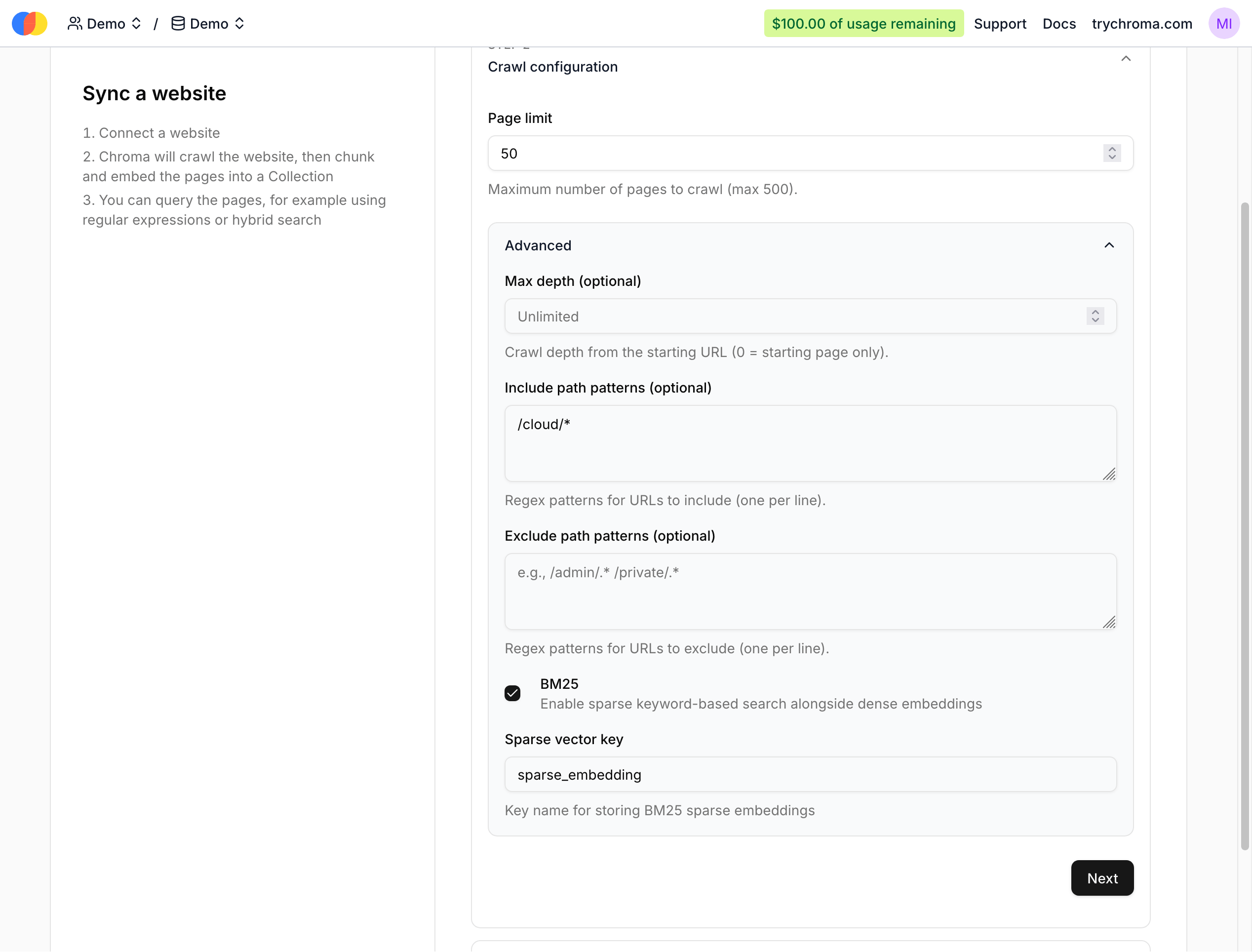Click the Chroma logo
1252x952 pixels.
pos(29,23)
